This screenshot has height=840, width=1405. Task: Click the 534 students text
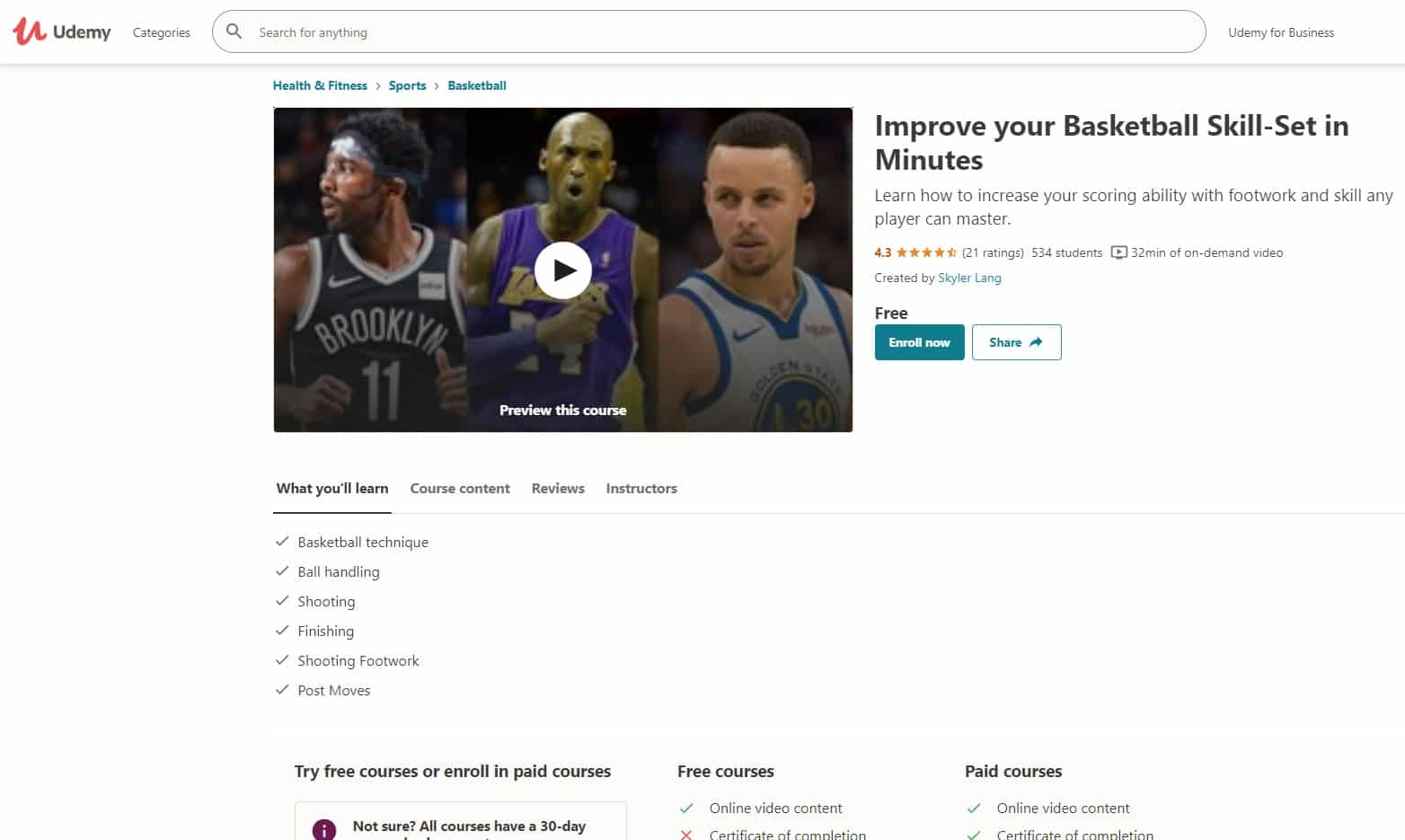1067,252
